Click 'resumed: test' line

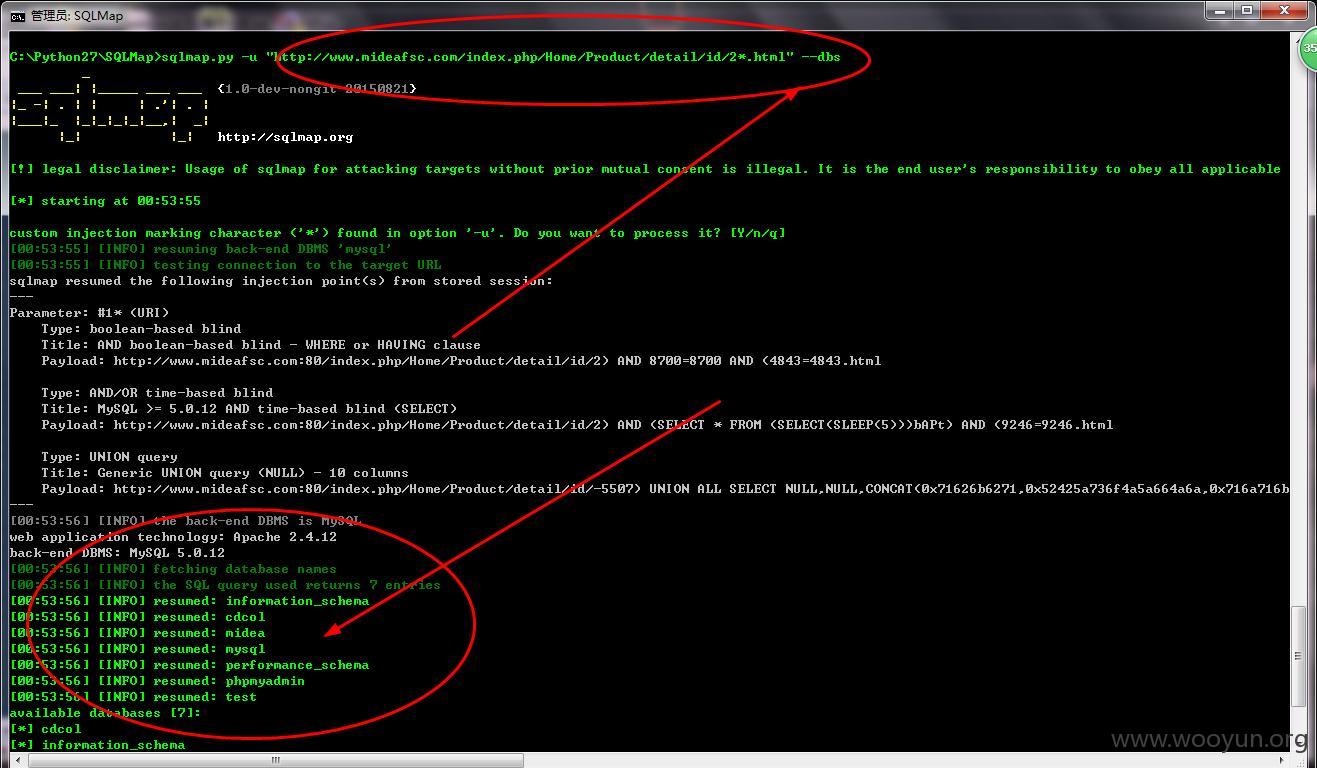[133, 697]
